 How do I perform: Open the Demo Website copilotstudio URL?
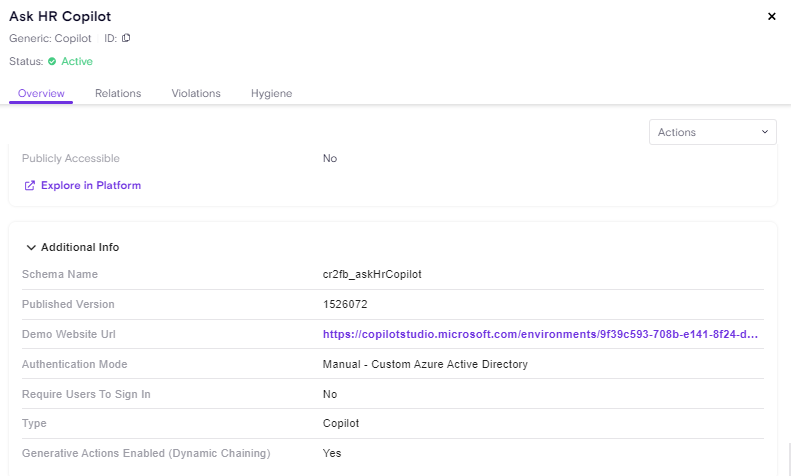pos(540,334)
